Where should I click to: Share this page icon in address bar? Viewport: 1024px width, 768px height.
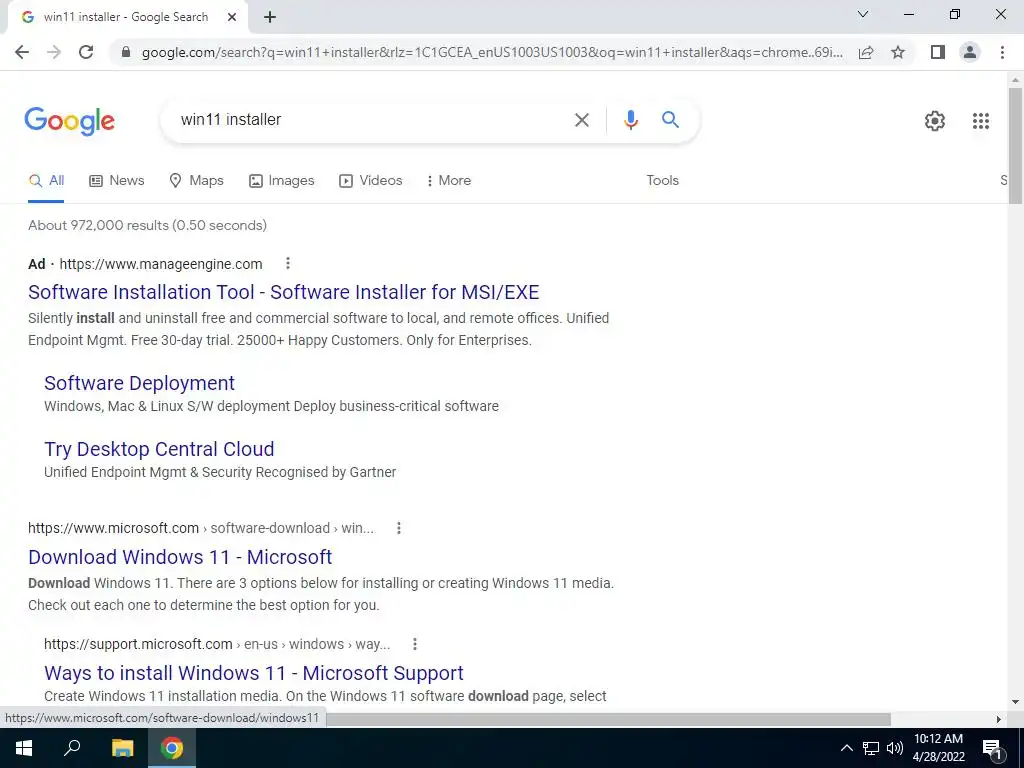[x=866, y=52]
